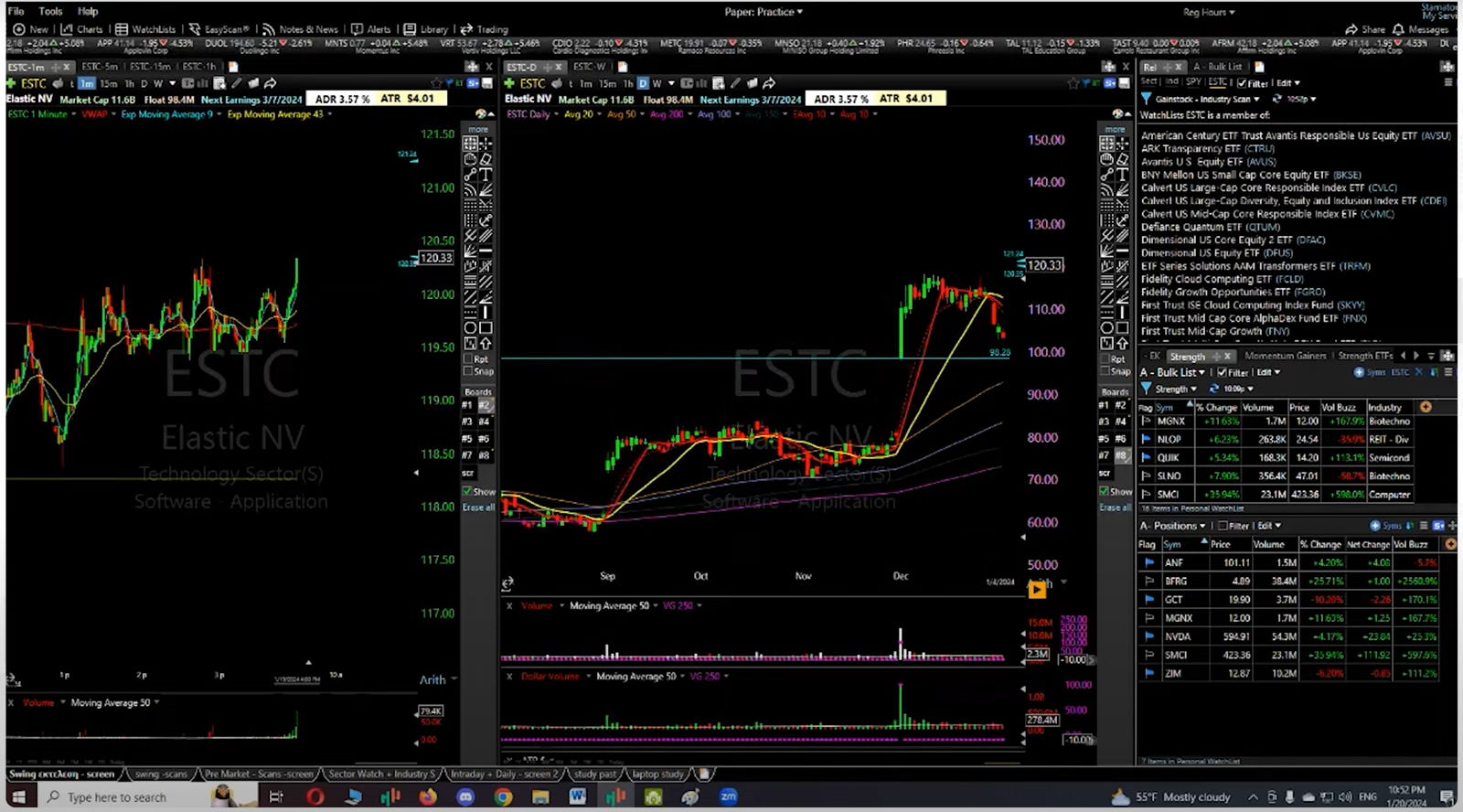The image size is (1463, 812).
Task: Select the 15m timeframe on left chart
Action: coord(108,83)
